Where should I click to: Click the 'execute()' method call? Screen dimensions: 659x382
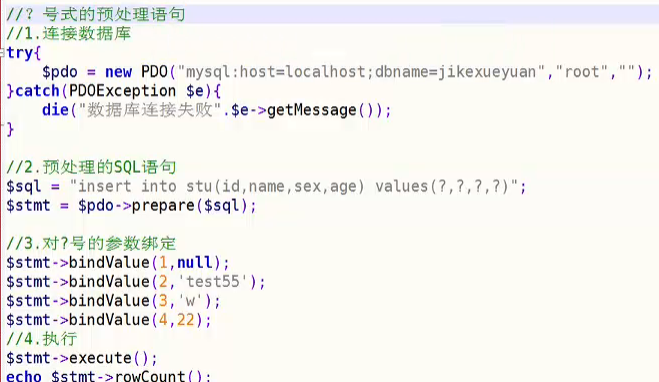click(108, 358)
